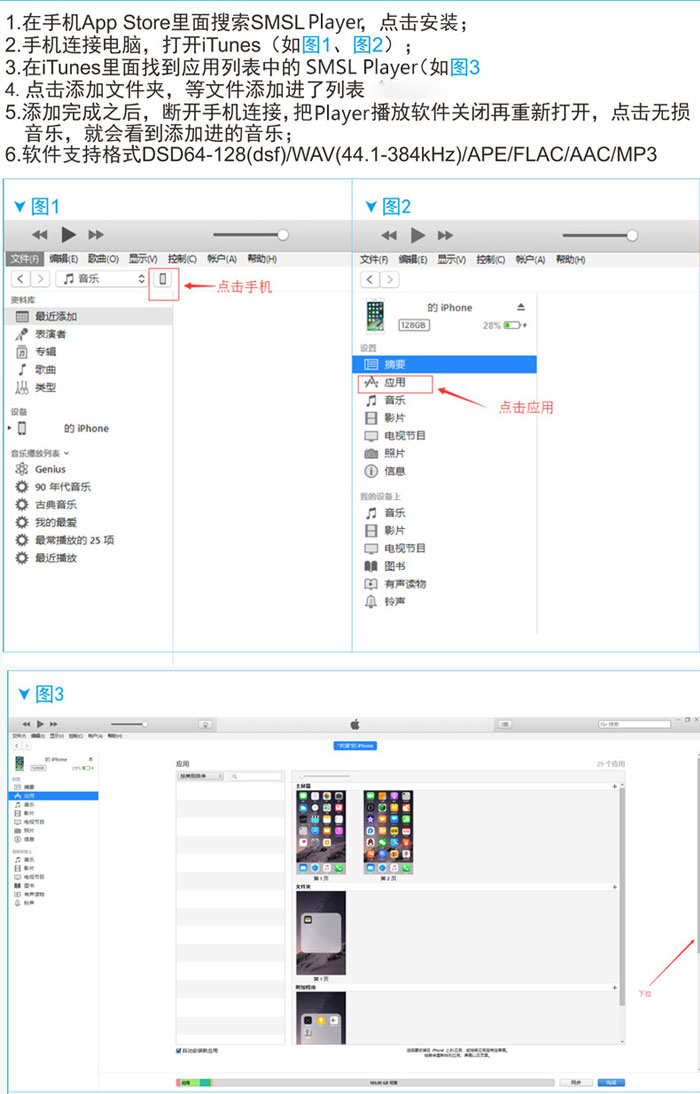Adjust the volume slider in Figure 1

[251, 234]
